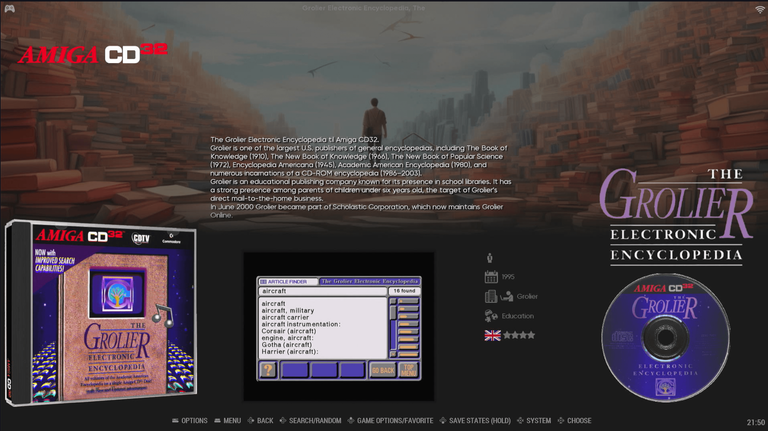This screenshot has height=431, width=768.
Task: Click the Grolier CD disc image
Action: click(661, 336)
